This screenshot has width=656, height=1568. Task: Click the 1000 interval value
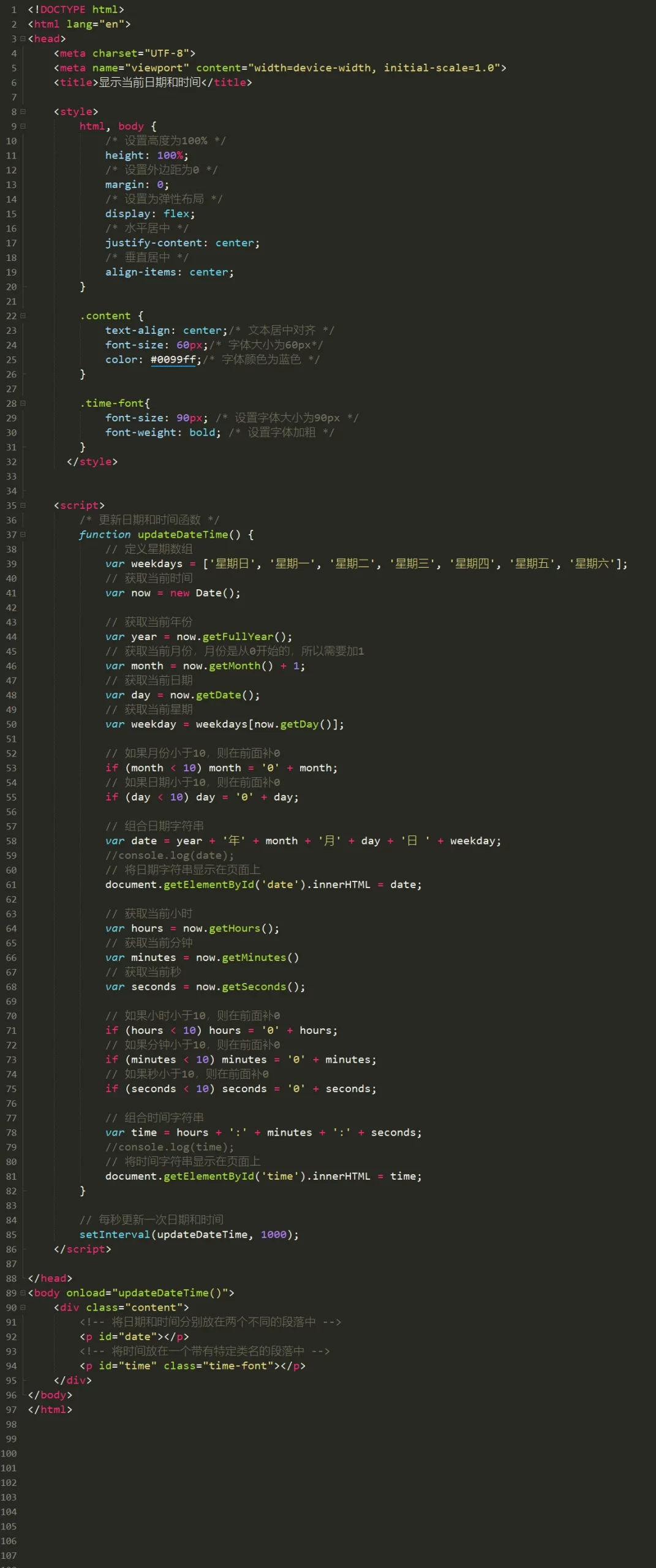pyautogui.click(x=273, y=1234)
